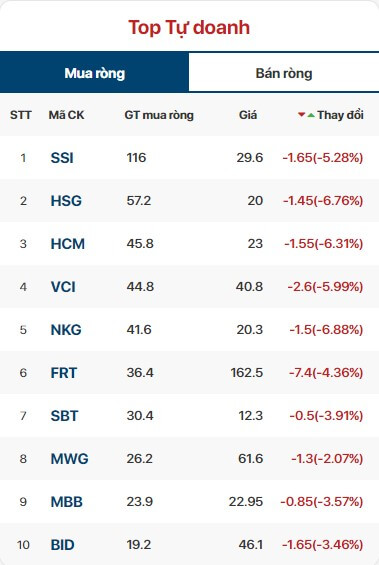
Task: Click the Thay đổi column header
Action: (x=340, y=115)
